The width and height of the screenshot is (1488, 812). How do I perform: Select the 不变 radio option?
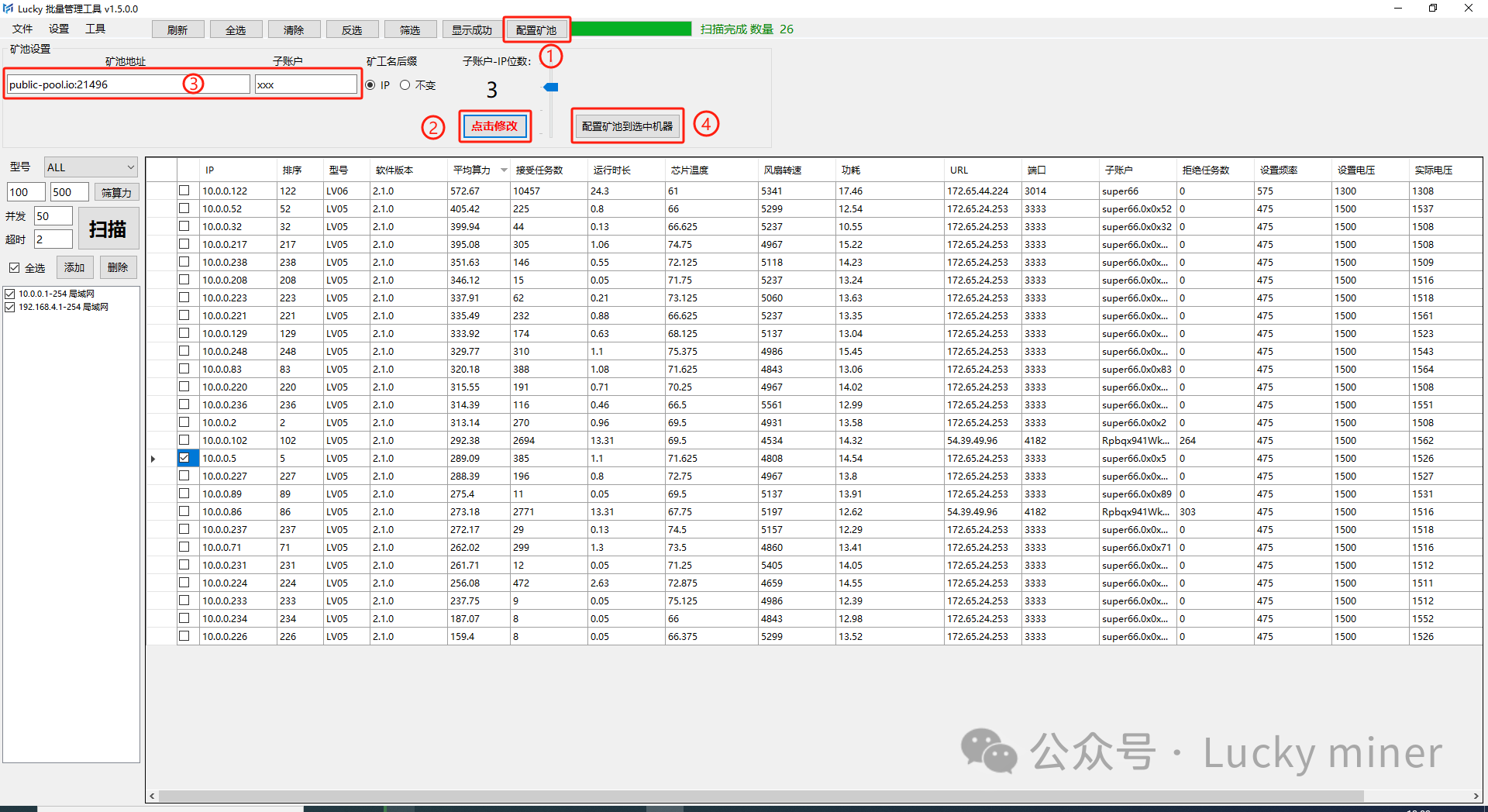405,85
